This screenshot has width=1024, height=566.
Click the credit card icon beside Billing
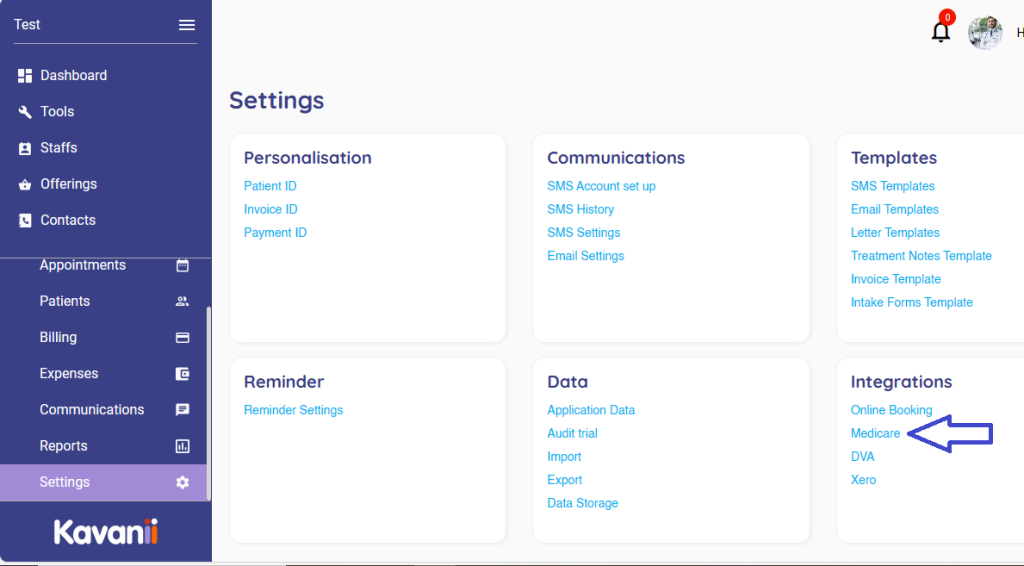[182, 338]
